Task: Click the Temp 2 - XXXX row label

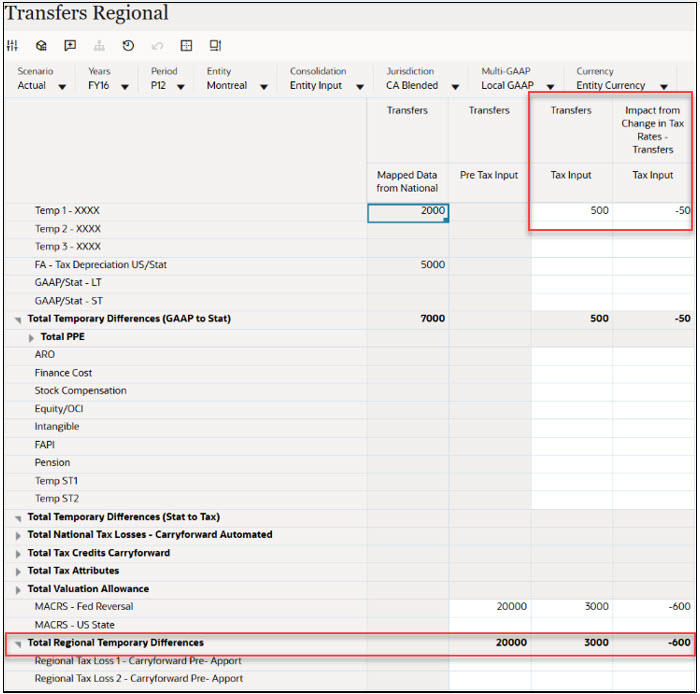Action: click(68, 229)
